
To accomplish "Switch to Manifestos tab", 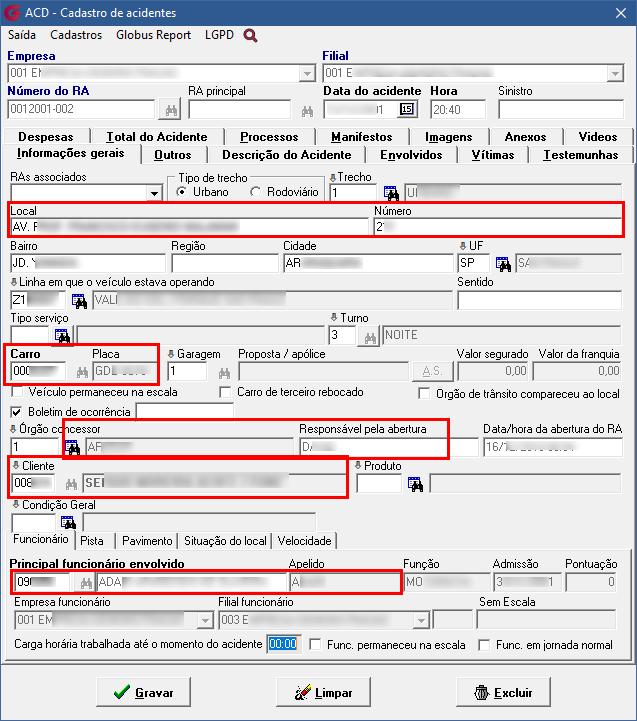I will (x=362, y=137).
